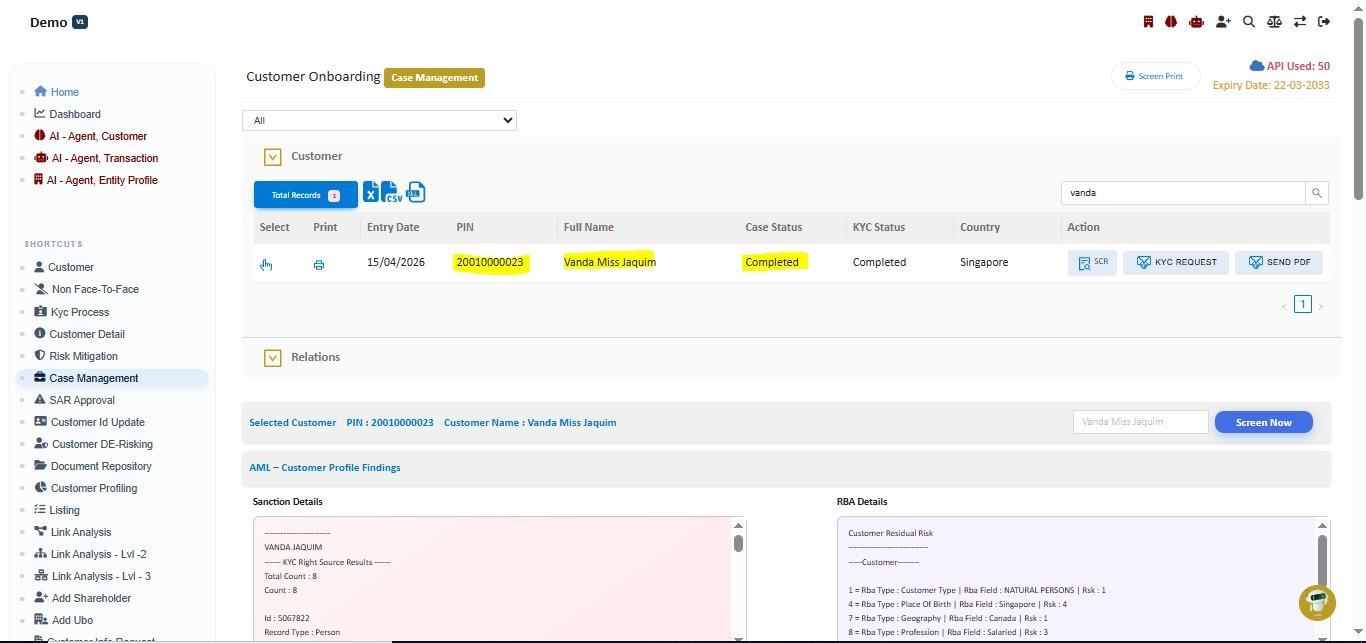Open SAR Approval in the shortcuts menu
The image size is (1366, 643).
82,400
